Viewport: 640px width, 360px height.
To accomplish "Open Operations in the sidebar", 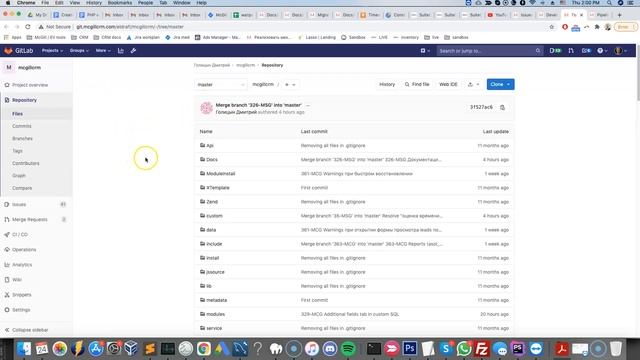I will [24, 249].
